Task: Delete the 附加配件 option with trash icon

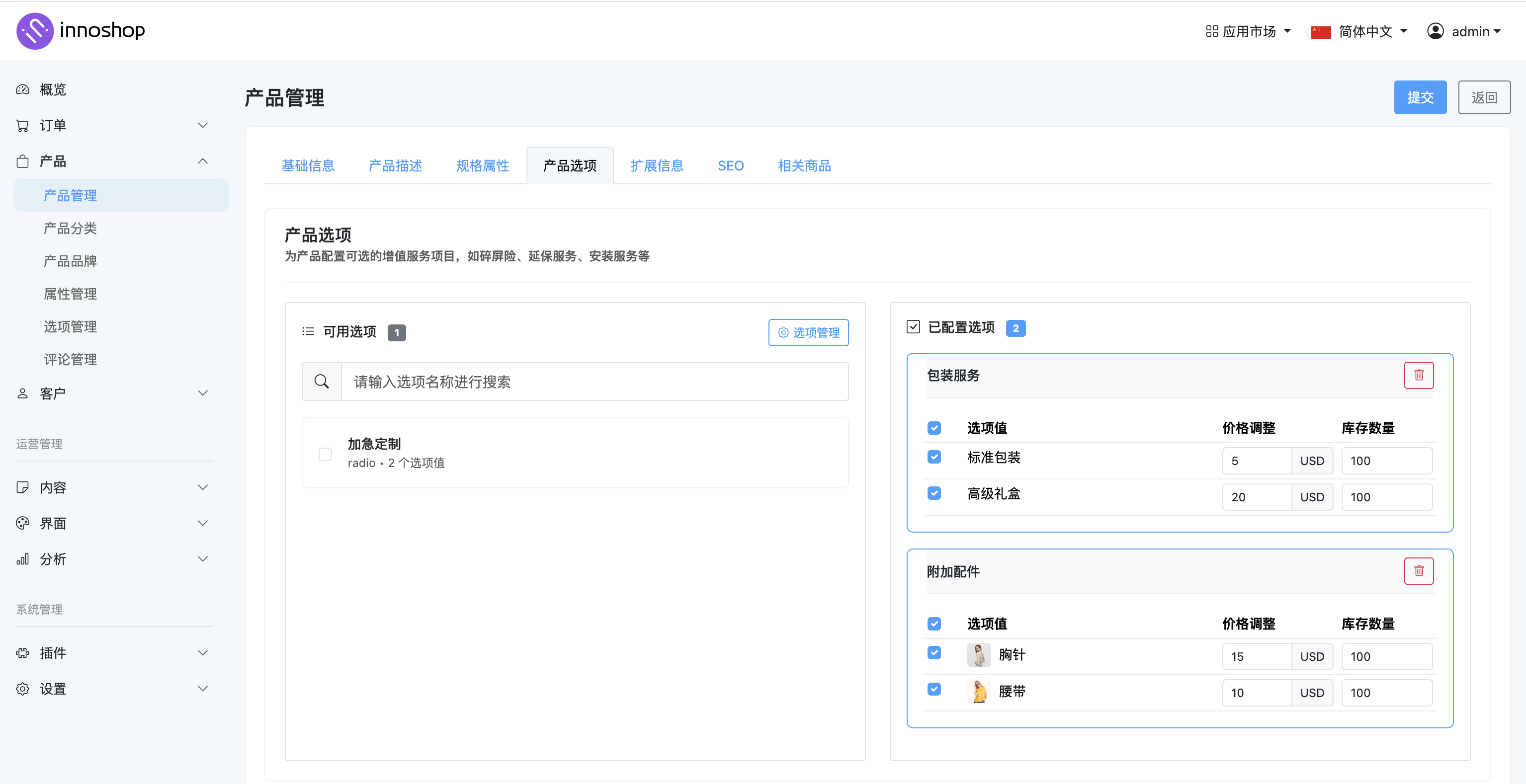Action: (1418, 571)
